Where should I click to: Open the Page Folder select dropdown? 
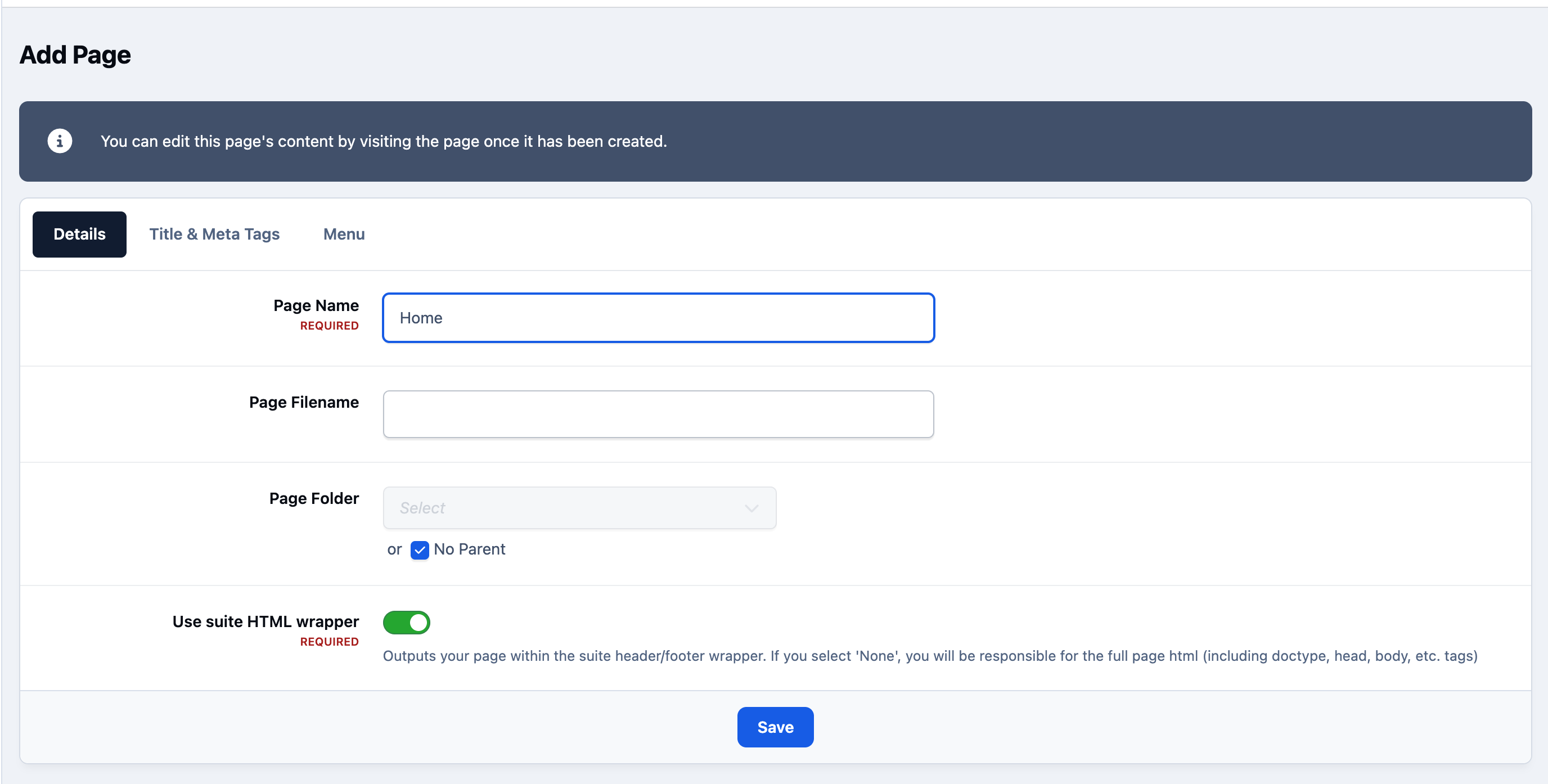579,508
